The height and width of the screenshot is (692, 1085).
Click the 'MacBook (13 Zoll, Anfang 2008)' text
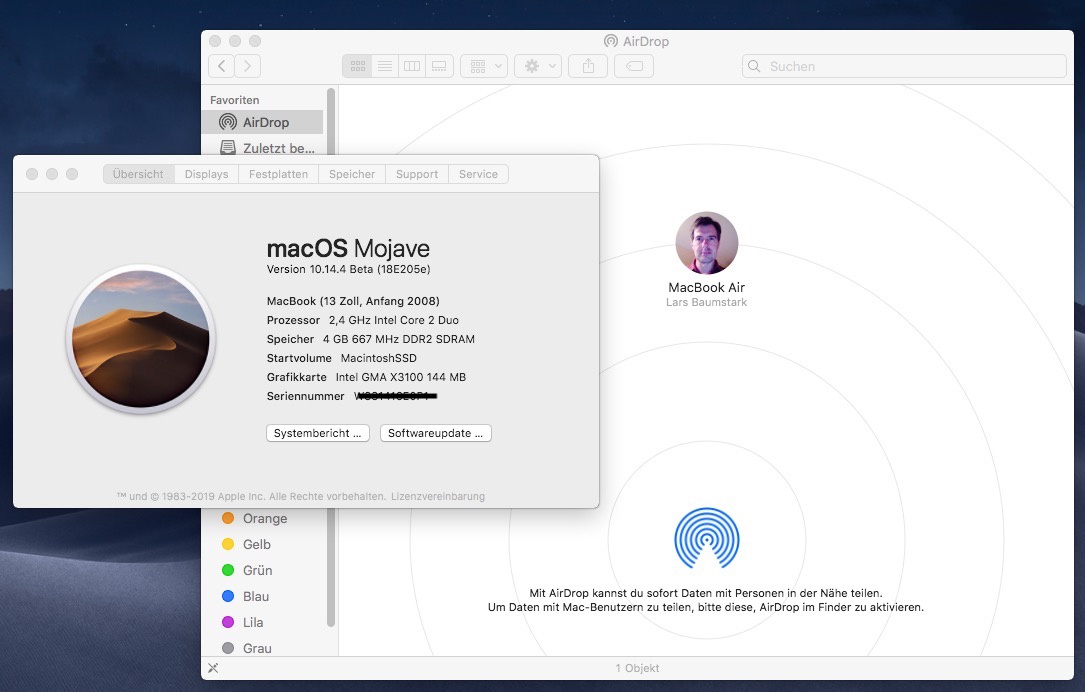click(x=353, y=301)
